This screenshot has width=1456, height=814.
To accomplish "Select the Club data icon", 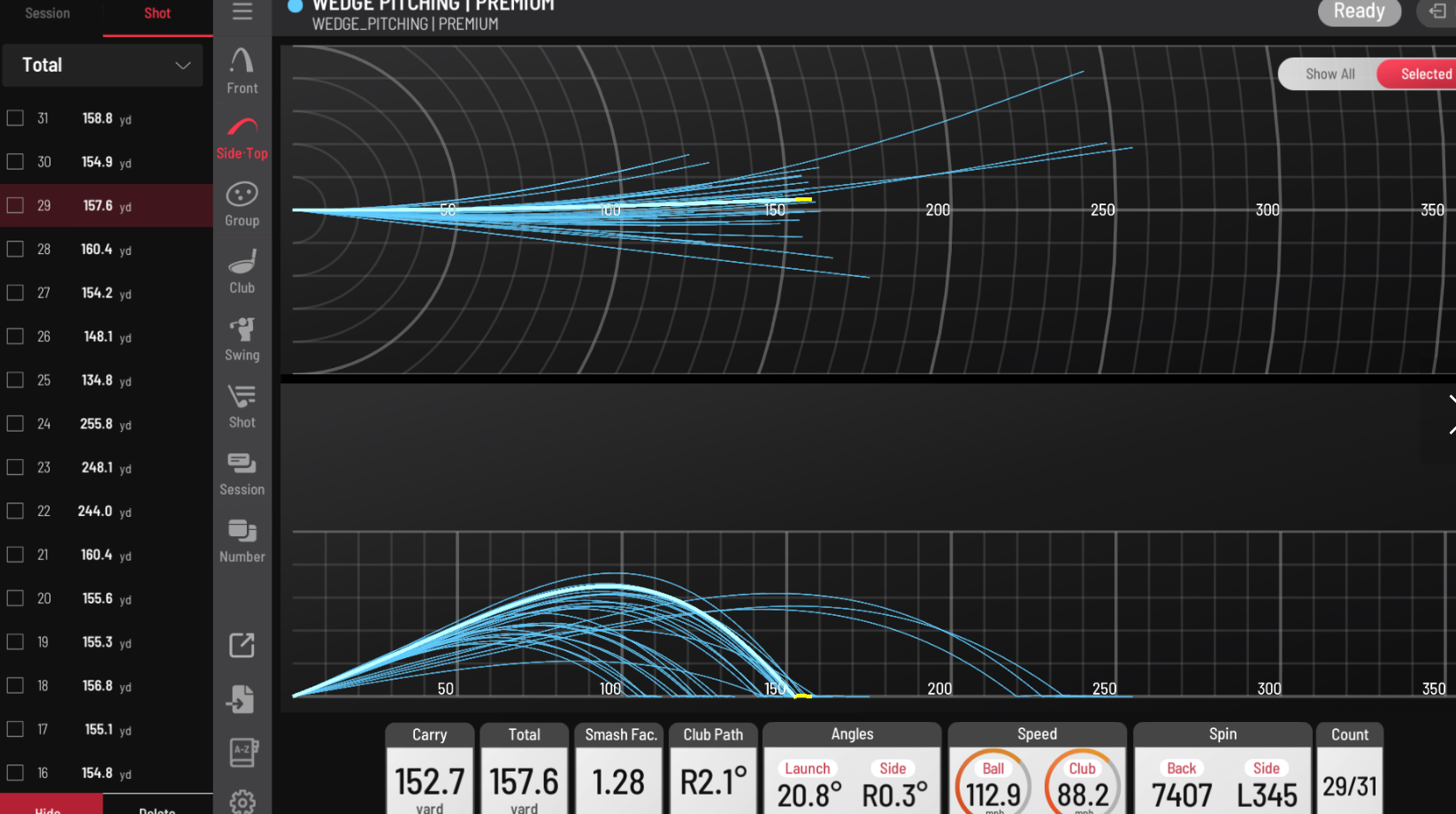I will [241, 272].
